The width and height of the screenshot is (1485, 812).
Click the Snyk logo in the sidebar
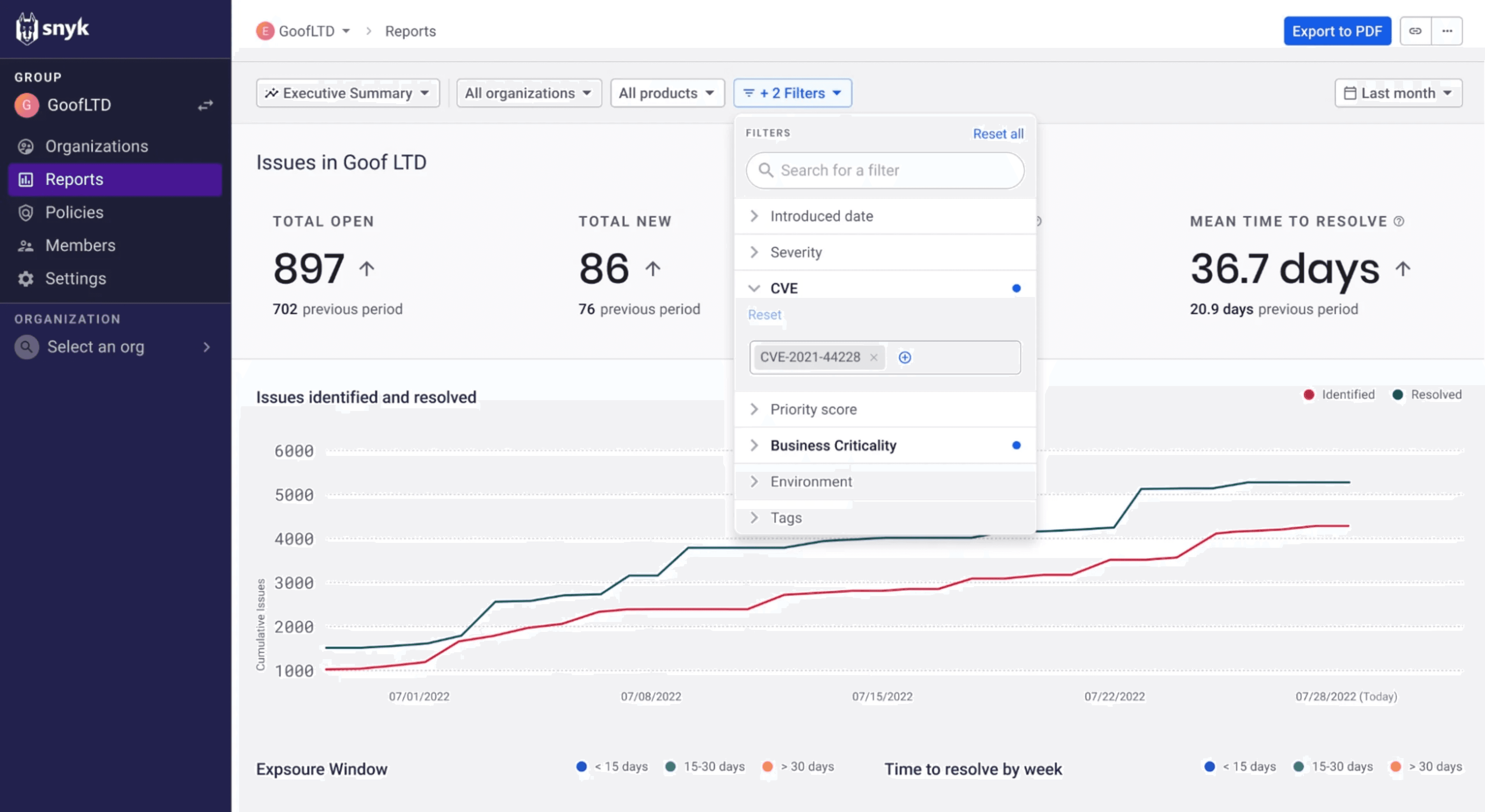coord(52,28)
